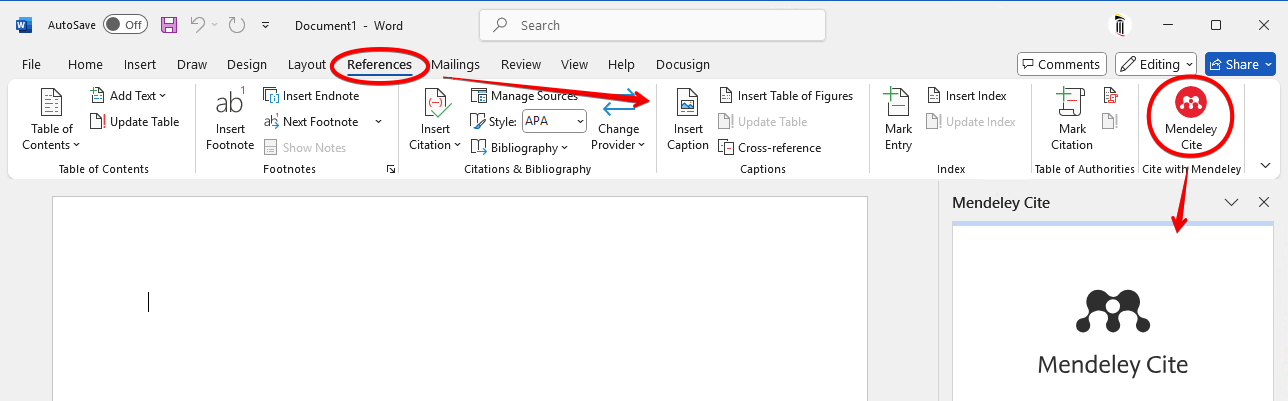The width and height of the screenshot is (1288, 401).
Task: Click the Mark Entry icon
Action: tap(898, 104)
